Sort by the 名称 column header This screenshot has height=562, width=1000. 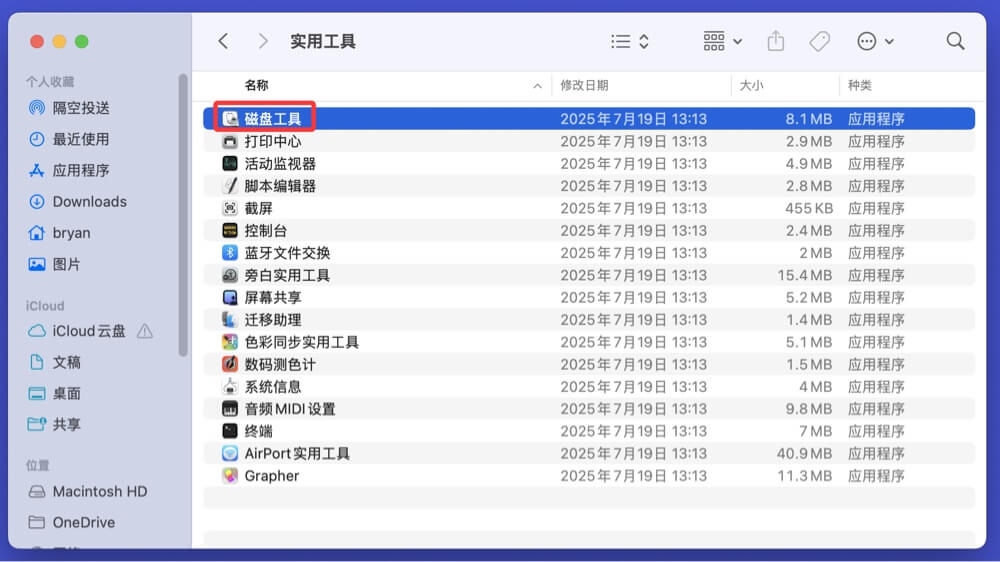point(256,85)
